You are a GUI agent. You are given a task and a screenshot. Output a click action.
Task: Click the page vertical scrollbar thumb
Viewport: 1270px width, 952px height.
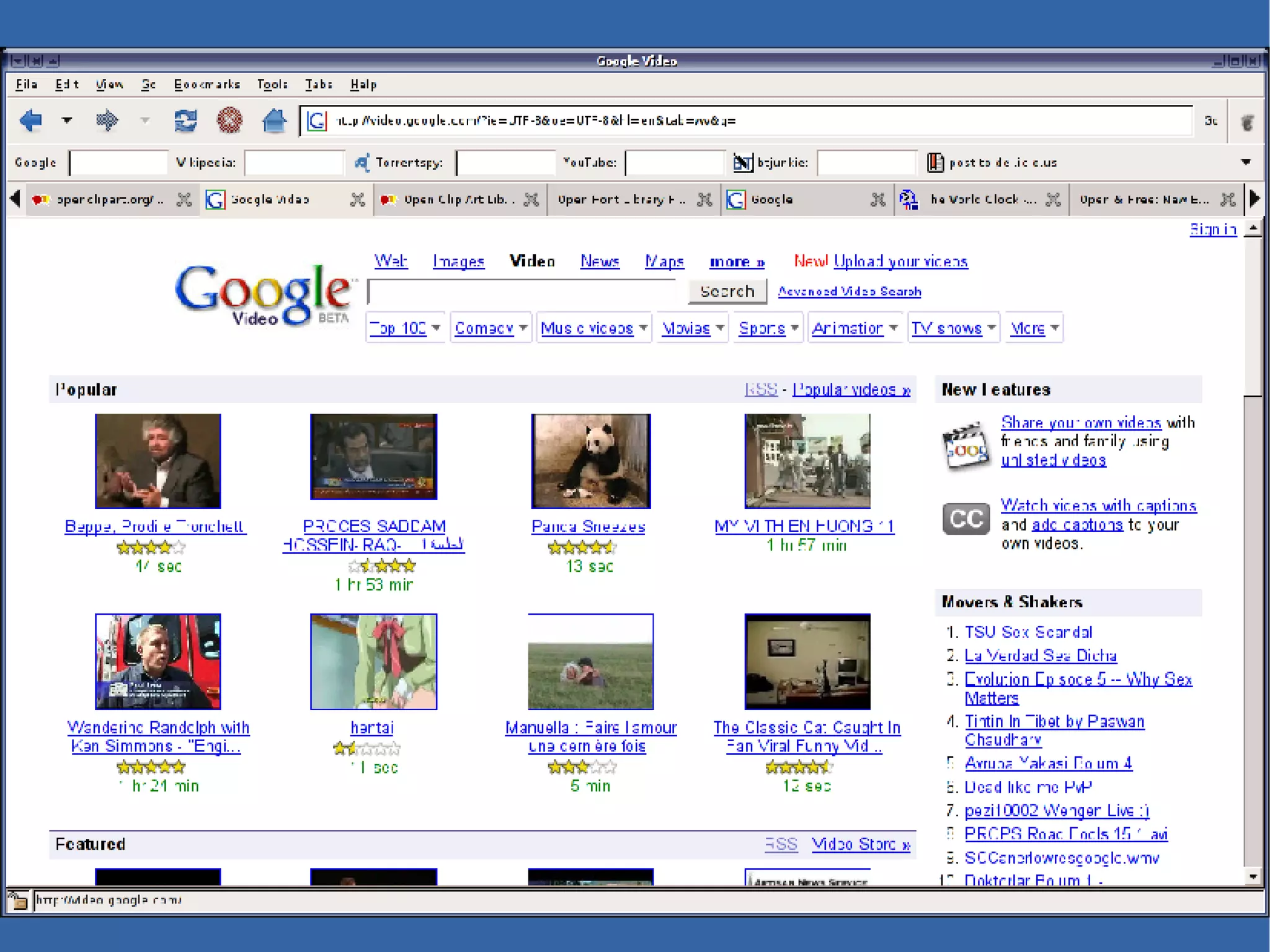point(1253,316)
